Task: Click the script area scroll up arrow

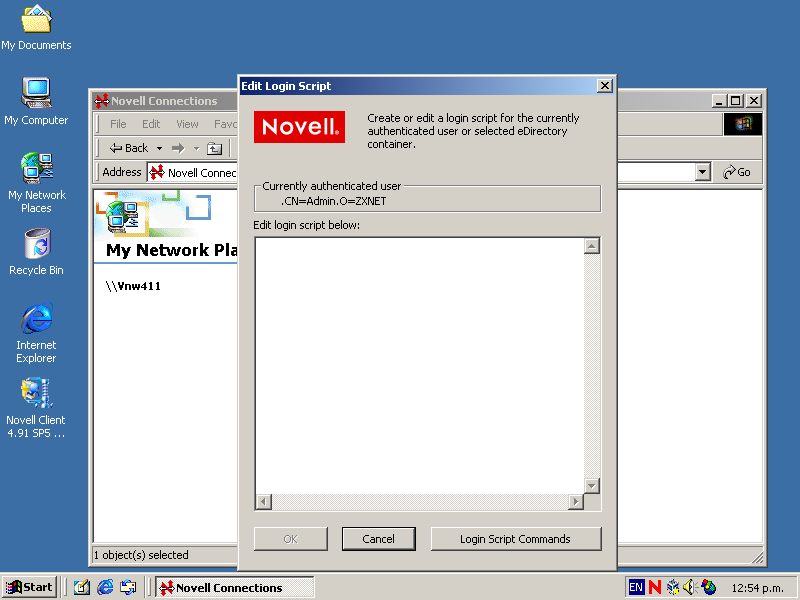Action: coord(592,246)
